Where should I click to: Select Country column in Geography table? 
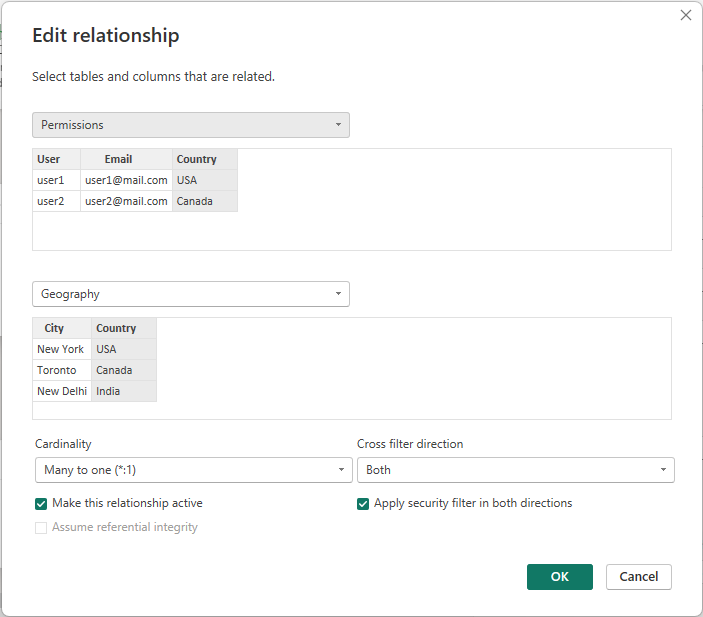[x=116, y=328]
